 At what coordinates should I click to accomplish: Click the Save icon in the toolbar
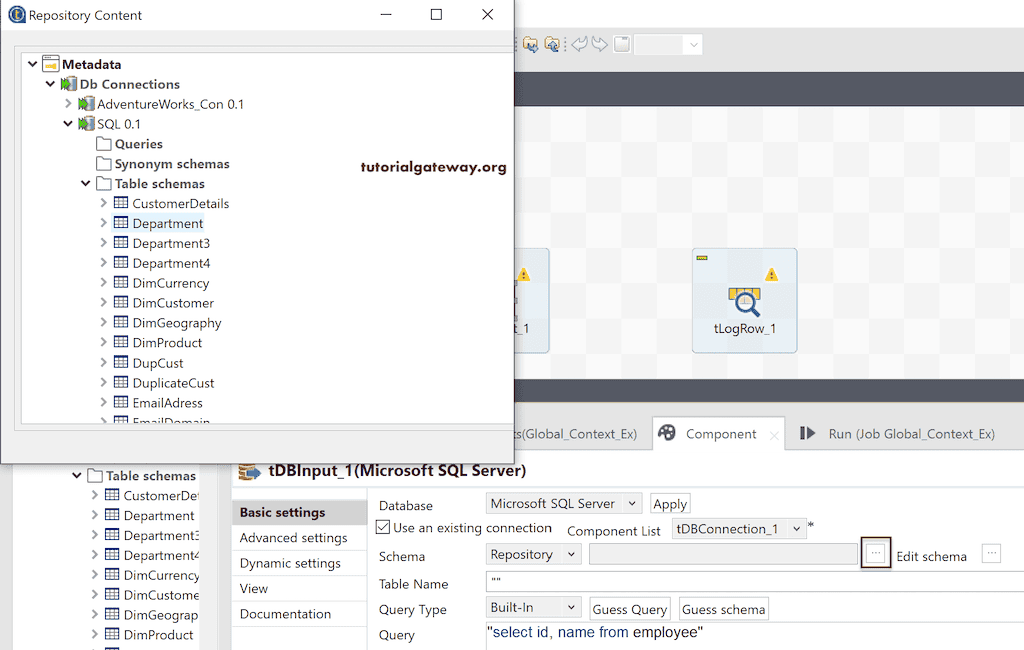click(x=621, y=43)
